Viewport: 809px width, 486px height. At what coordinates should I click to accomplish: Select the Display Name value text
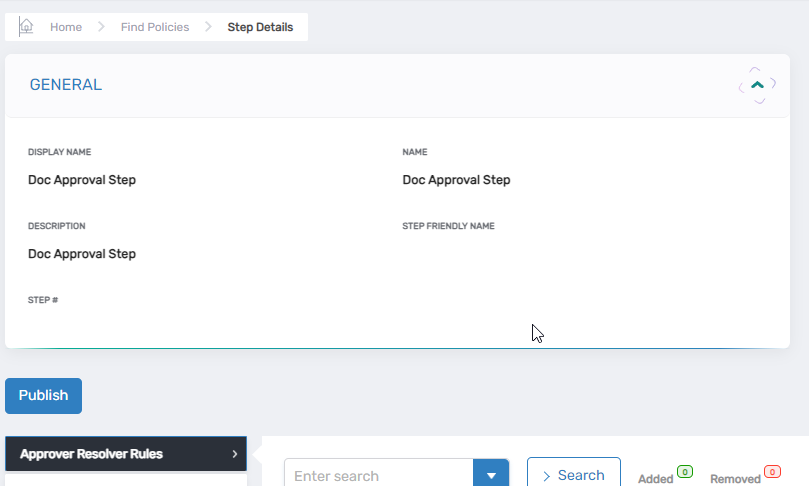[x=82, y=180]
